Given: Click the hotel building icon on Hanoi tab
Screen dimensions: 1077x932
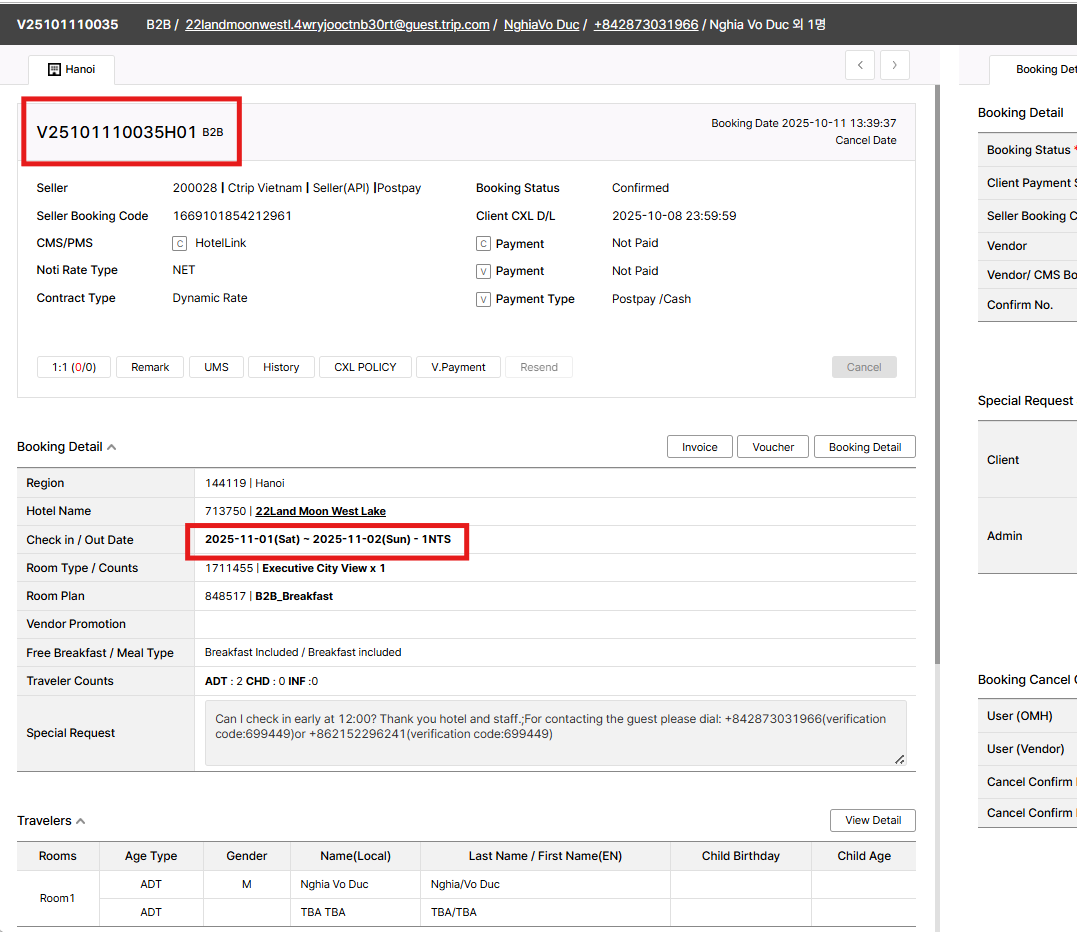Looking at the screenshot, I should click(54, 70).
